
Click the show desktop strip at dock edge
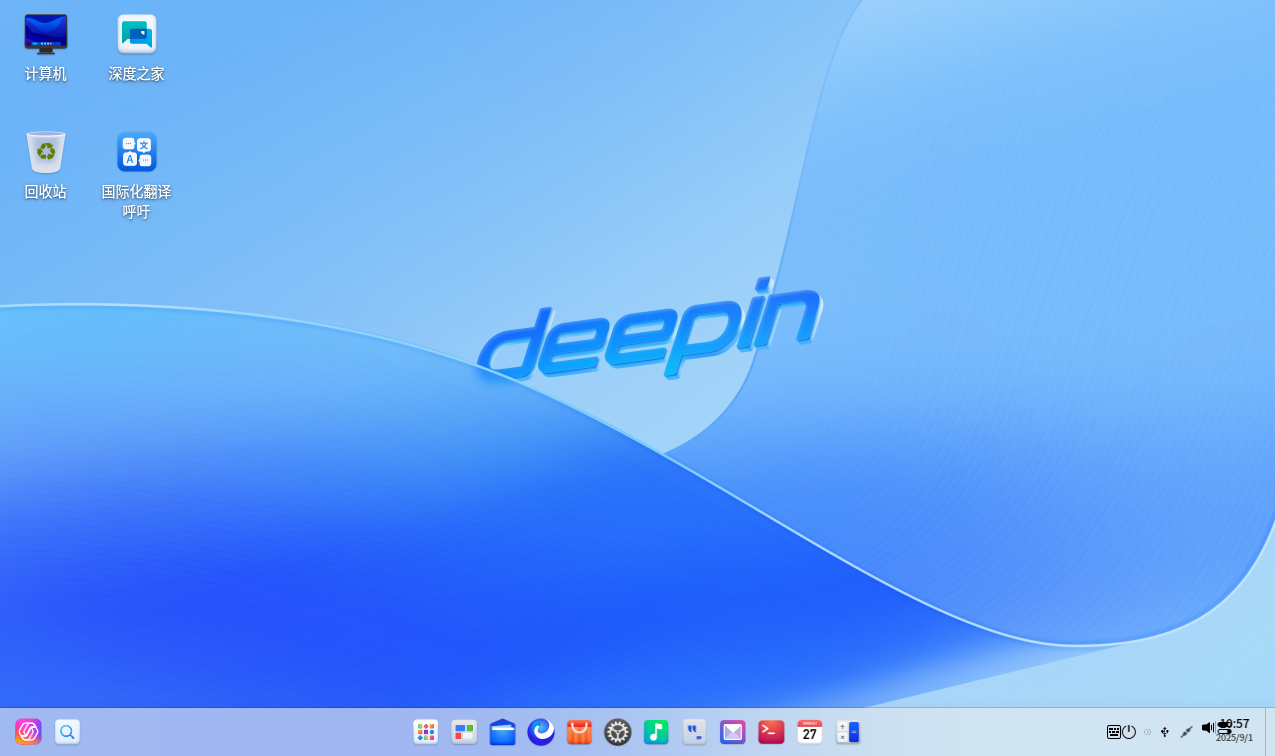coord(1270,732)
